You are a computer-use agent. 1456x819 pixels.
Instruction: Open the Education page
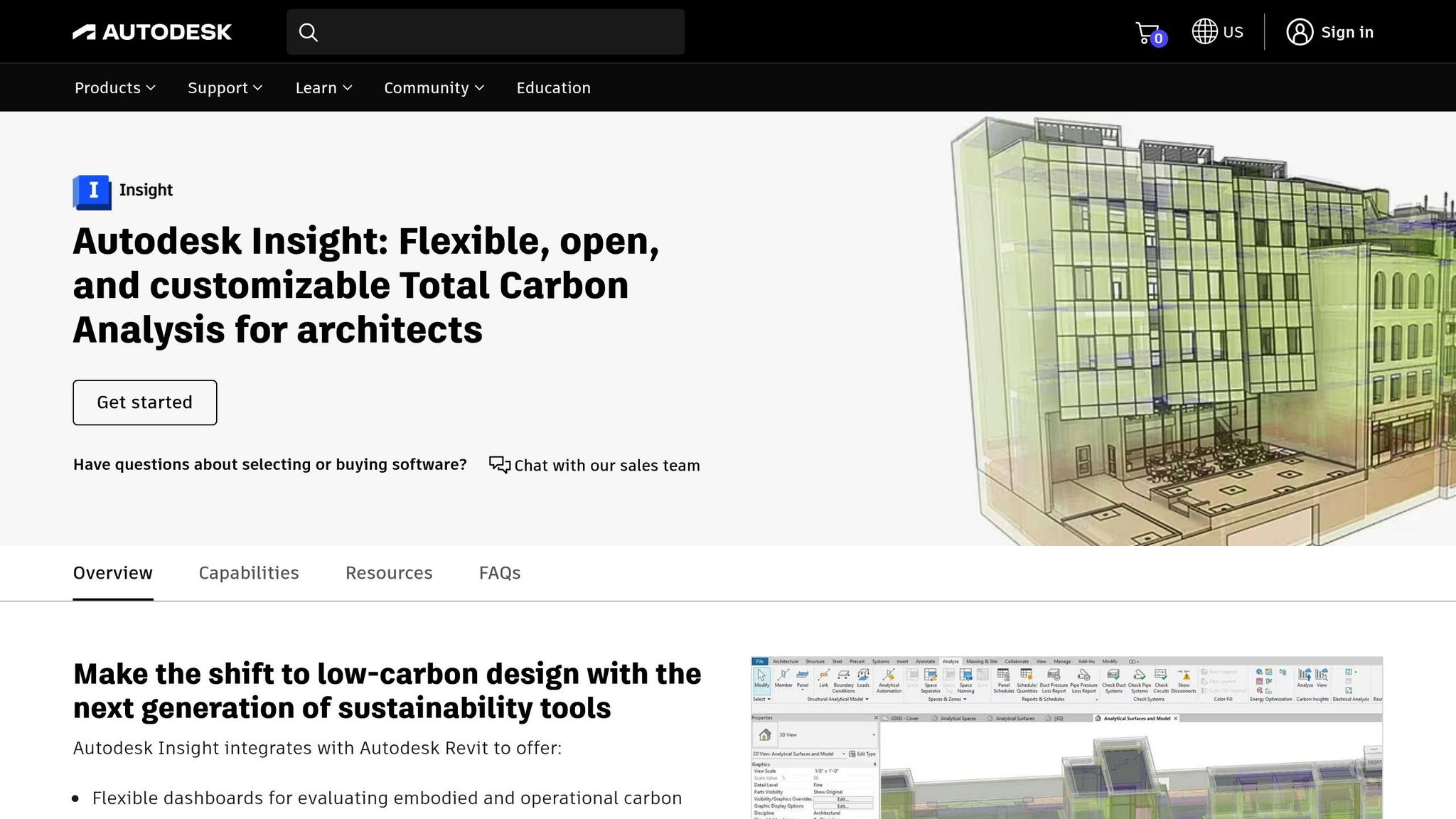(553, 87)
